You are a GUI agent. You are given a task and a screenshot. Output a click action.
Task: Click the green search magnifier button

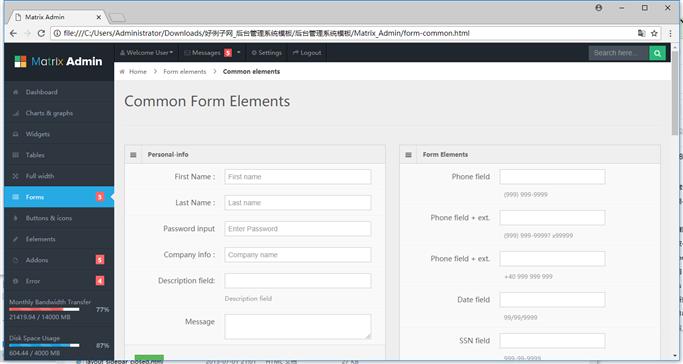point(657,53)
